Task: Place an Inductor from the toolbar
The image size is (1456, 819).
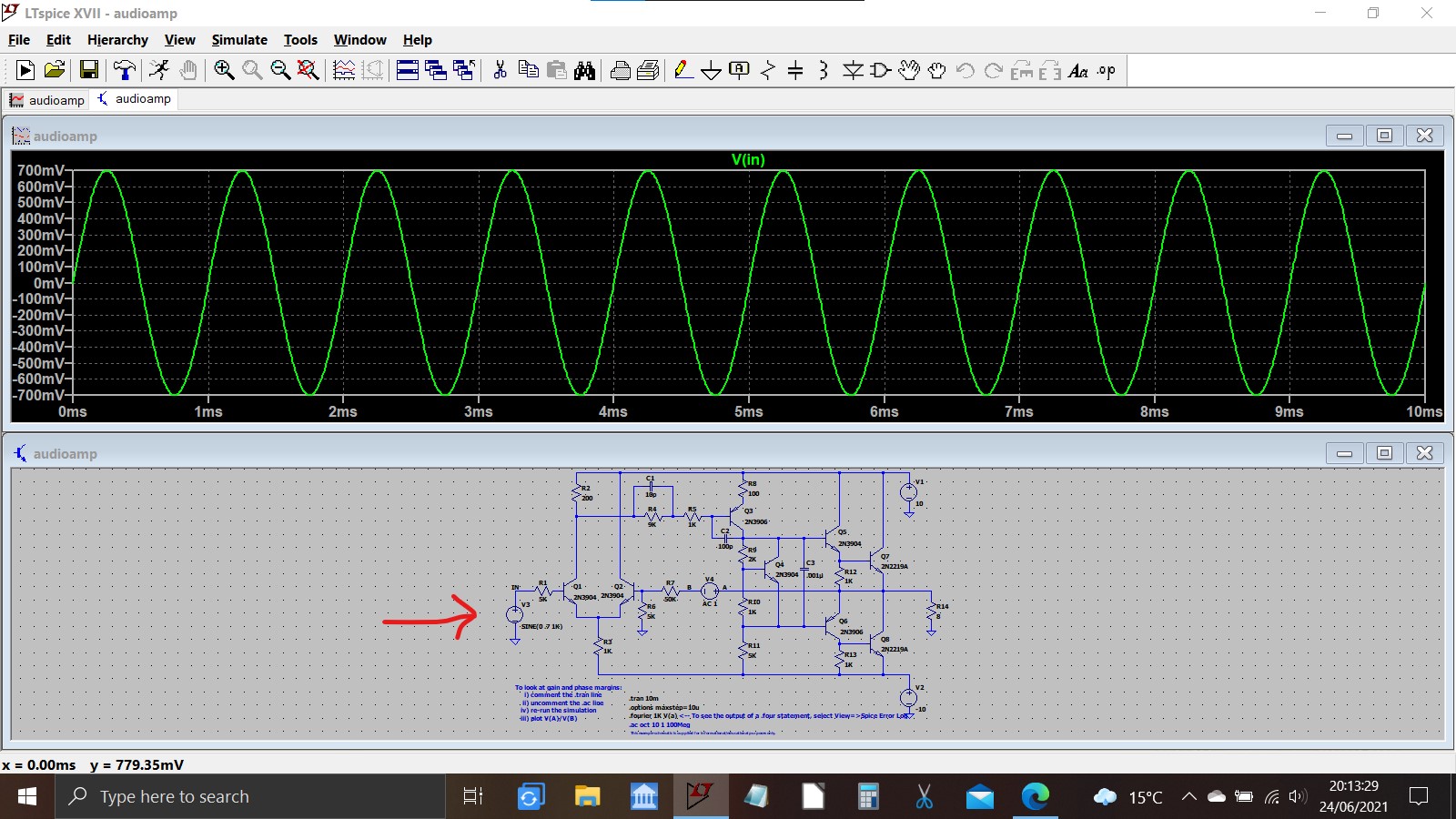Action: click(x=824, y=70)
